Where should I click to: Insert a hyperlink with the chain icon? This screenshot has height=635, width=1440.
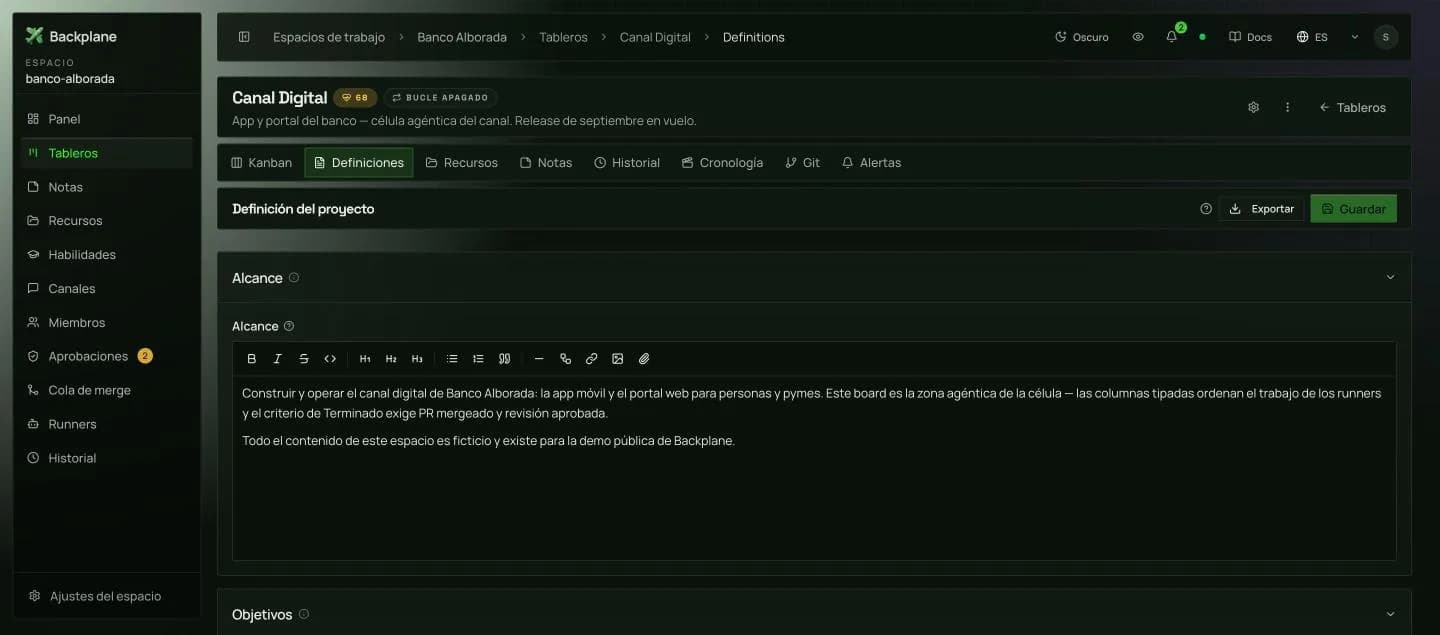[x=591, y=359]
